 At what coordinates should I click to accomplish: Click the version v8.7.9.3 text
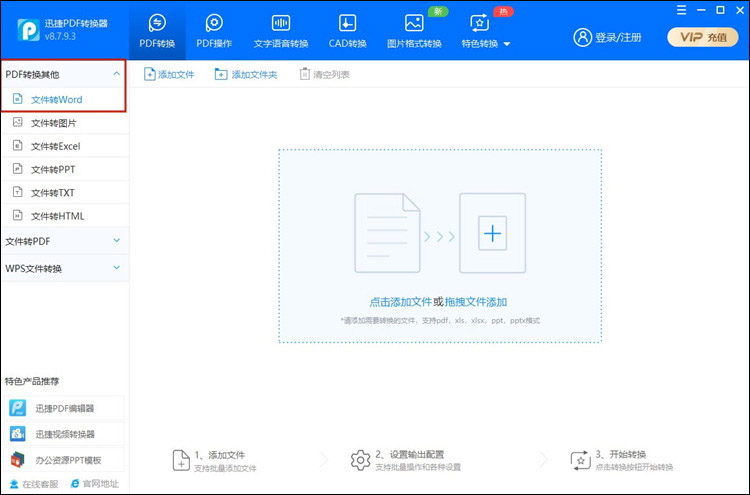click(x=60, y=36)
